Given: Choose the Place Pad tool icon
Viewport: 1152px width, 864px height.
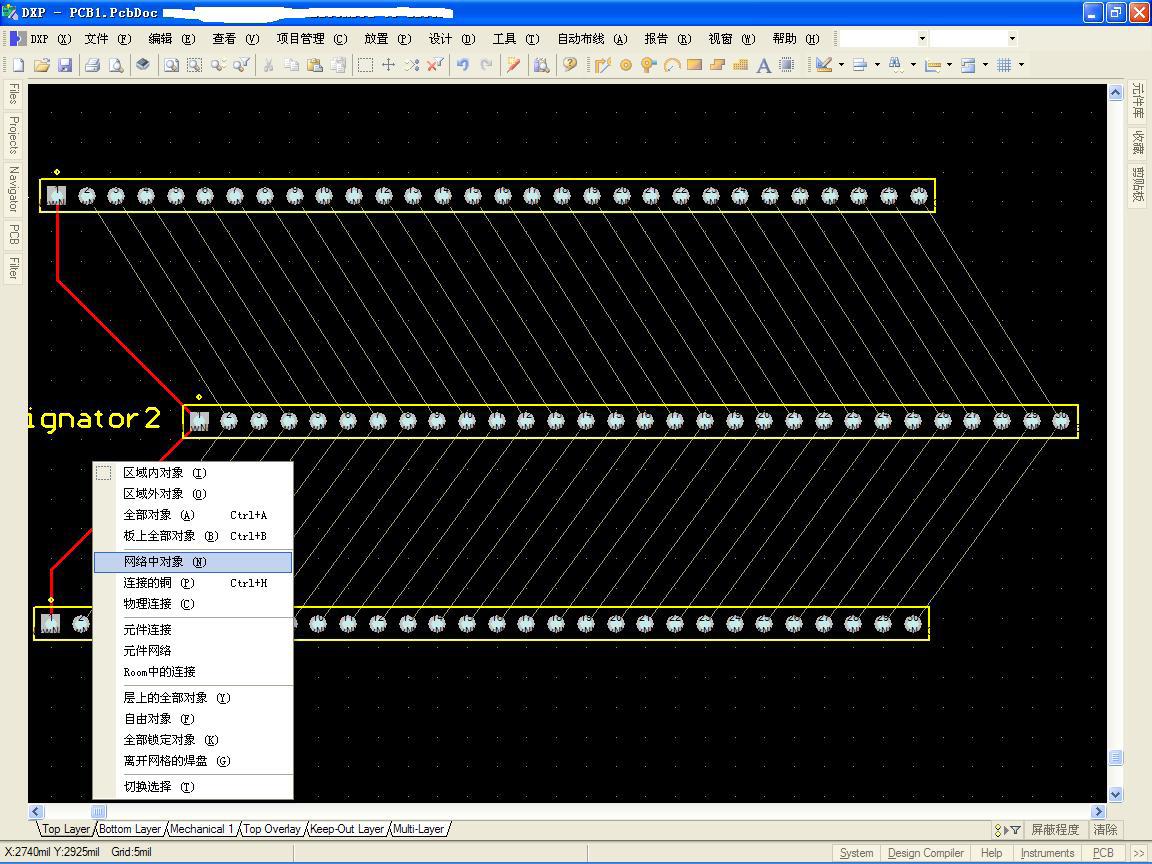Looking at the screenshot, I should pyautogui.click(x=626, y=65).
